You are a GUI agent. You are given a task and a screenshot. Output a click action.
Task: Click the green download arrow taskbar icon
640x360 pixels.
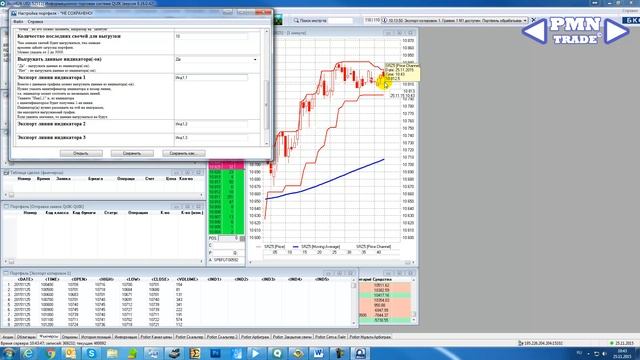132,353
